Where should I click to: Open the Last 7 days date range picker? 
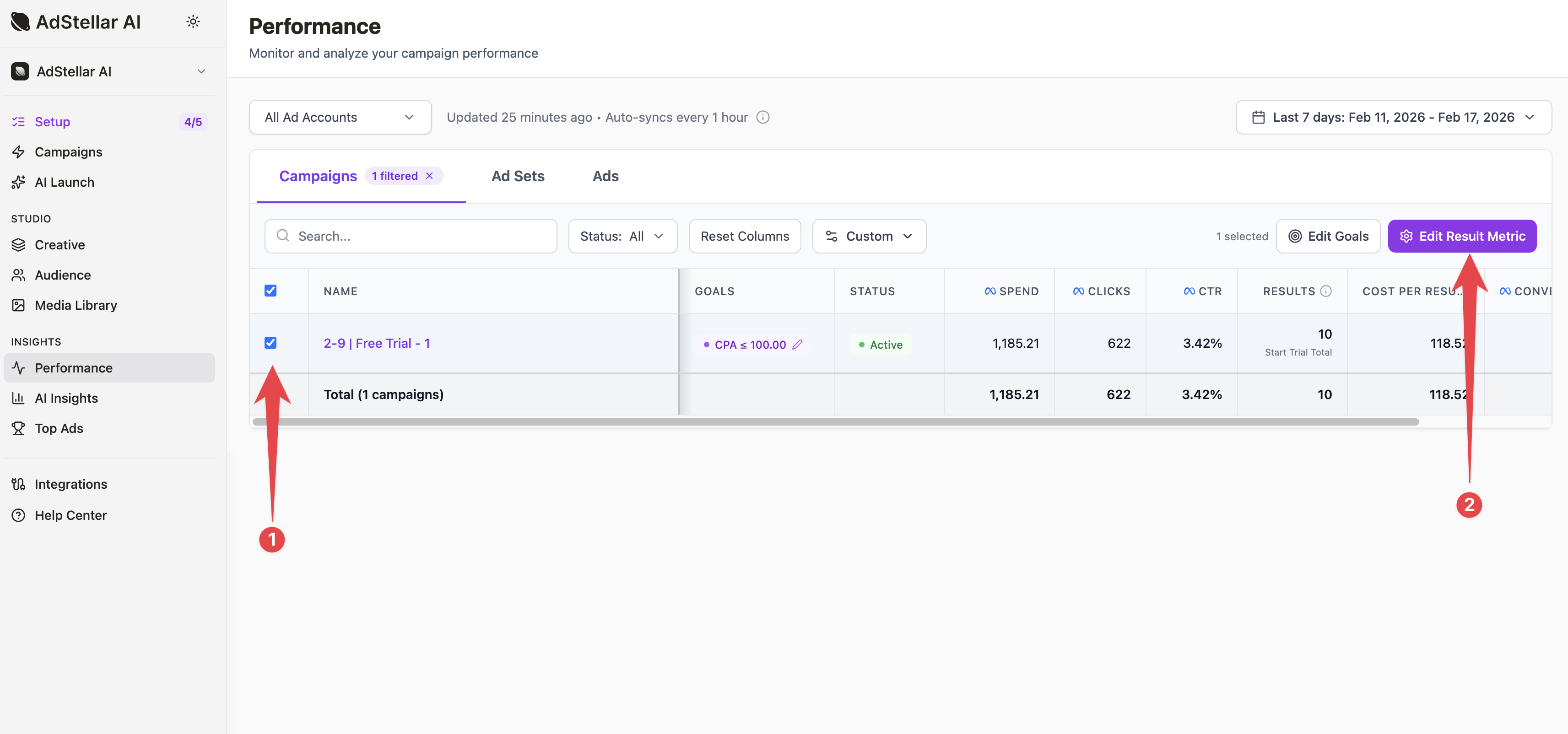click(1393, 117)
